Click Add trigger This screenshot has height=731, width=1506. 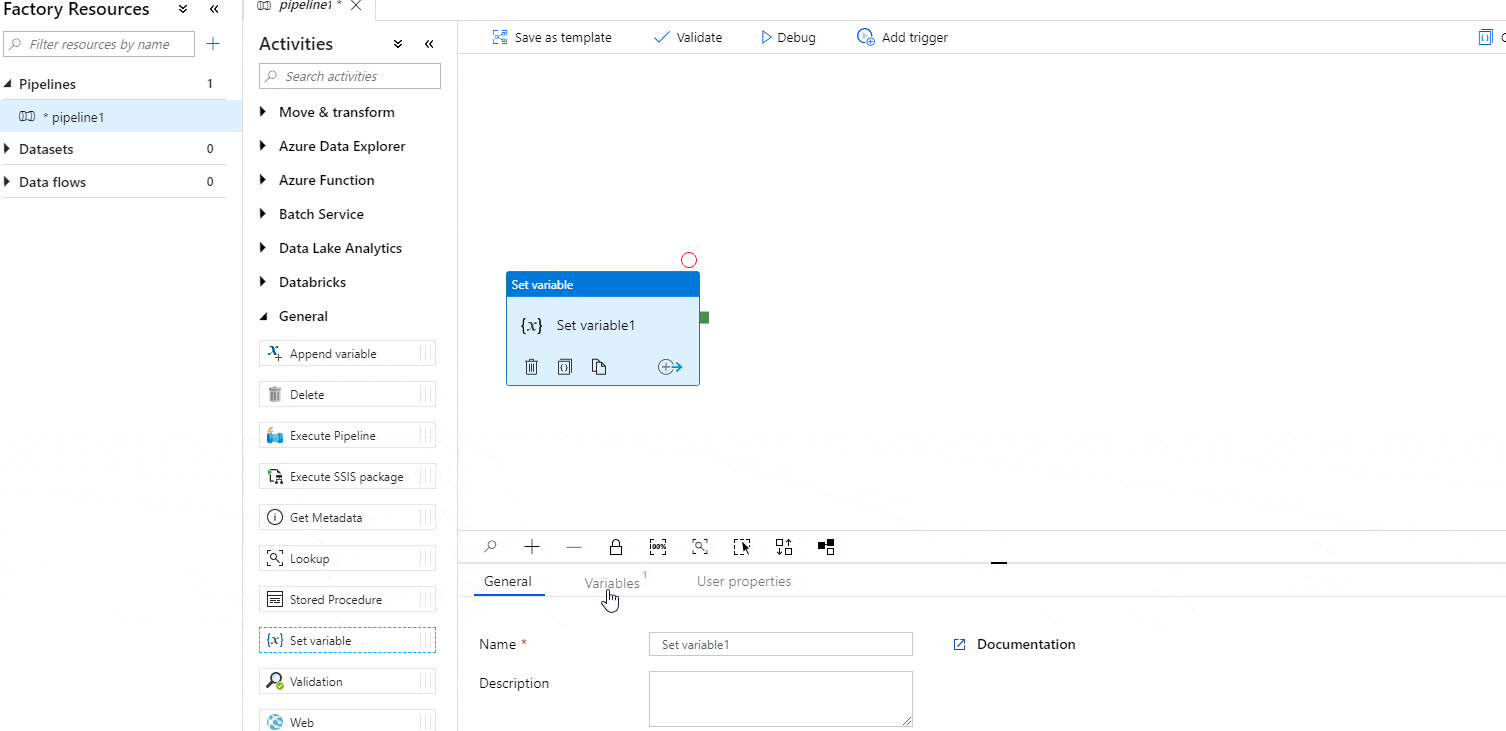click(903, 37)
